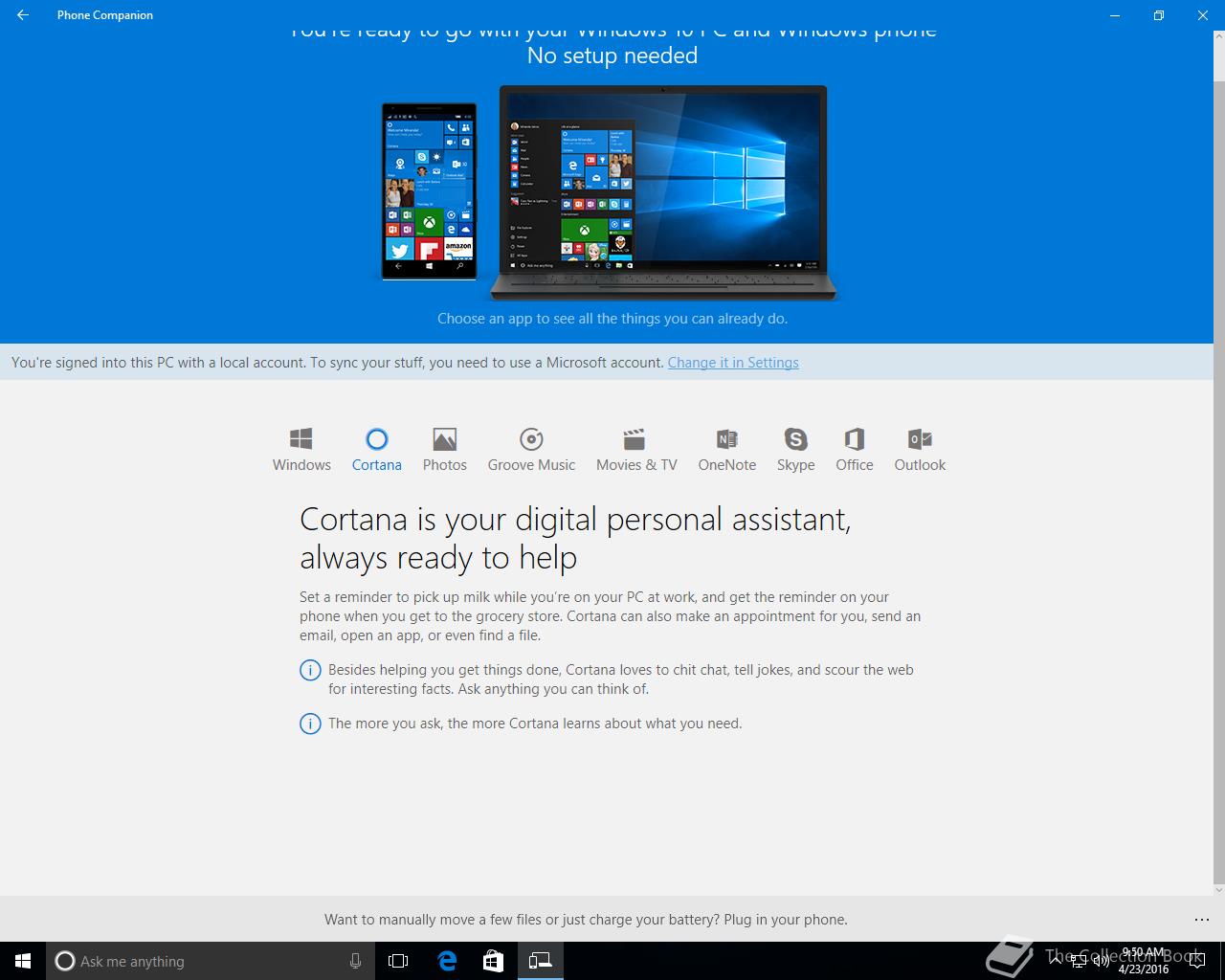Launch Microsoft Edge from taskbar
Screen dimensions: 1225x980
pos(447,961)
